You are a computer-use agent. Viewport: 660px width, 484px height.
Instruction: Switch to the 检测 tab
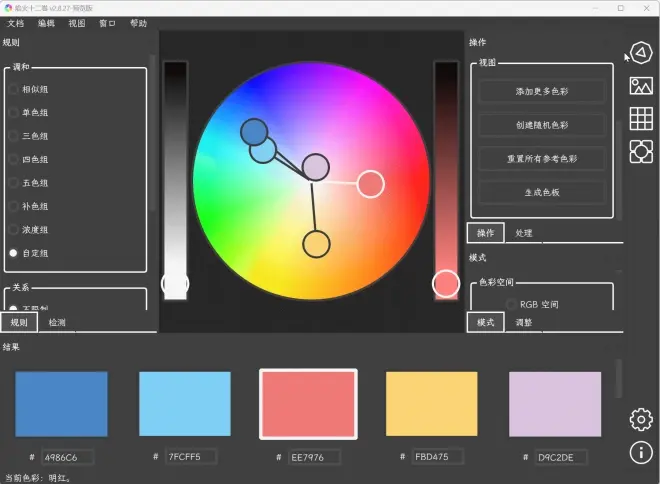pos(57,323)
